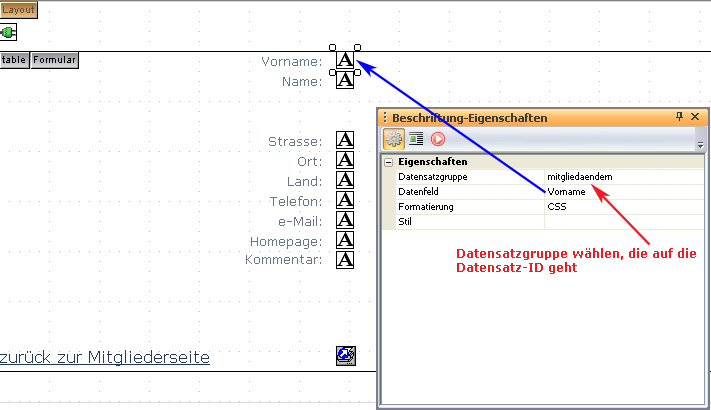Image resolution: width=711 pixels, height=410 pixels.
Task: Select the Vorname label element icon
Action: pos(345,60)
